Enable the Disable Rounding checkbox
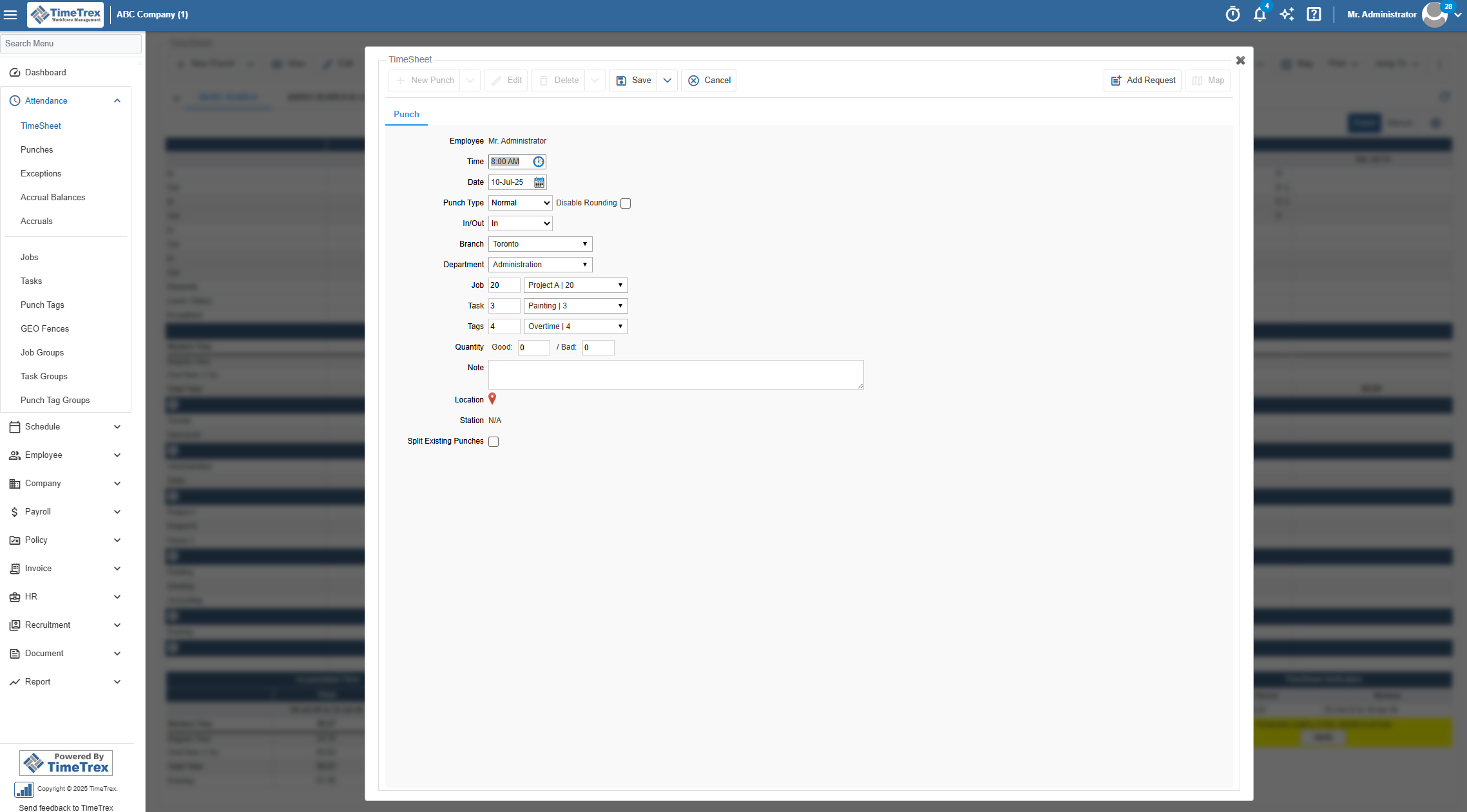Viewport: 1467px width, 812px height. pyautogui.click(x=625, y=203)
